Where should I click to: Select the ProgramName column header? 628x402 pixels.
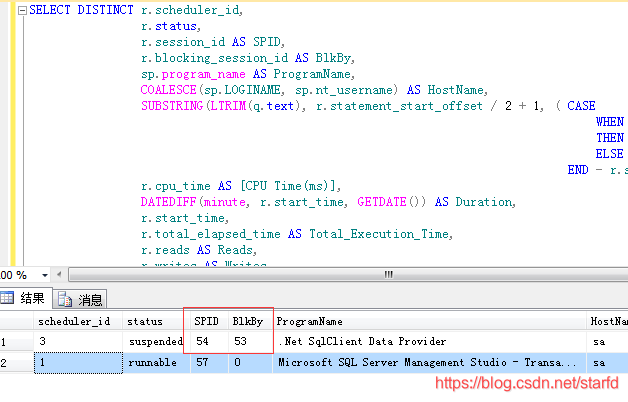point(429,322)
